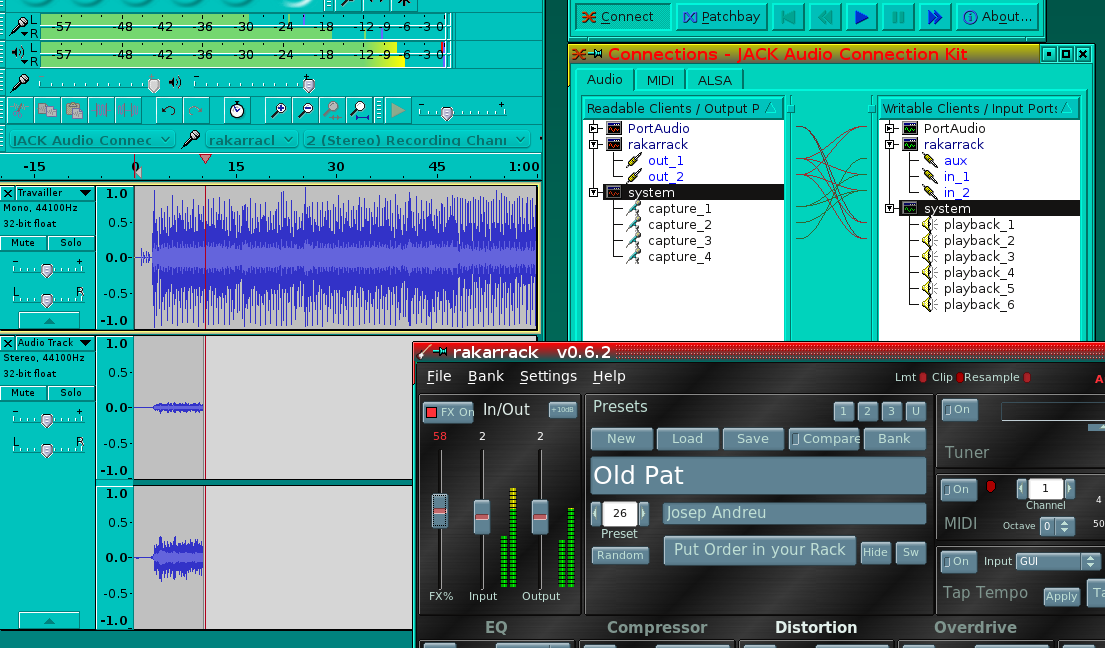
Task: Mute the Travailler track
Action: point(23,243)
